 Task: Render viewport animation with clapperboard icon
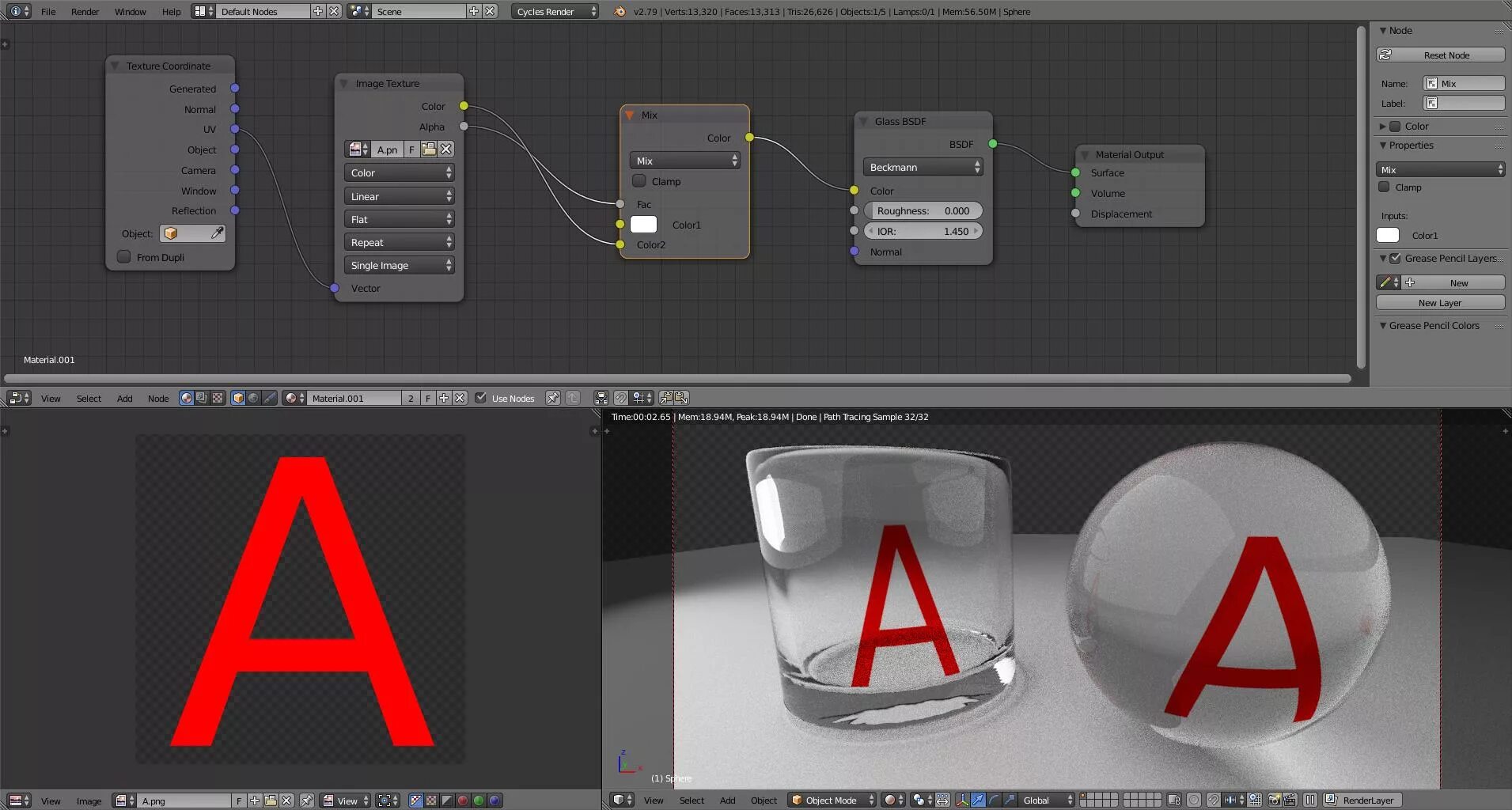click(1290, 800)
